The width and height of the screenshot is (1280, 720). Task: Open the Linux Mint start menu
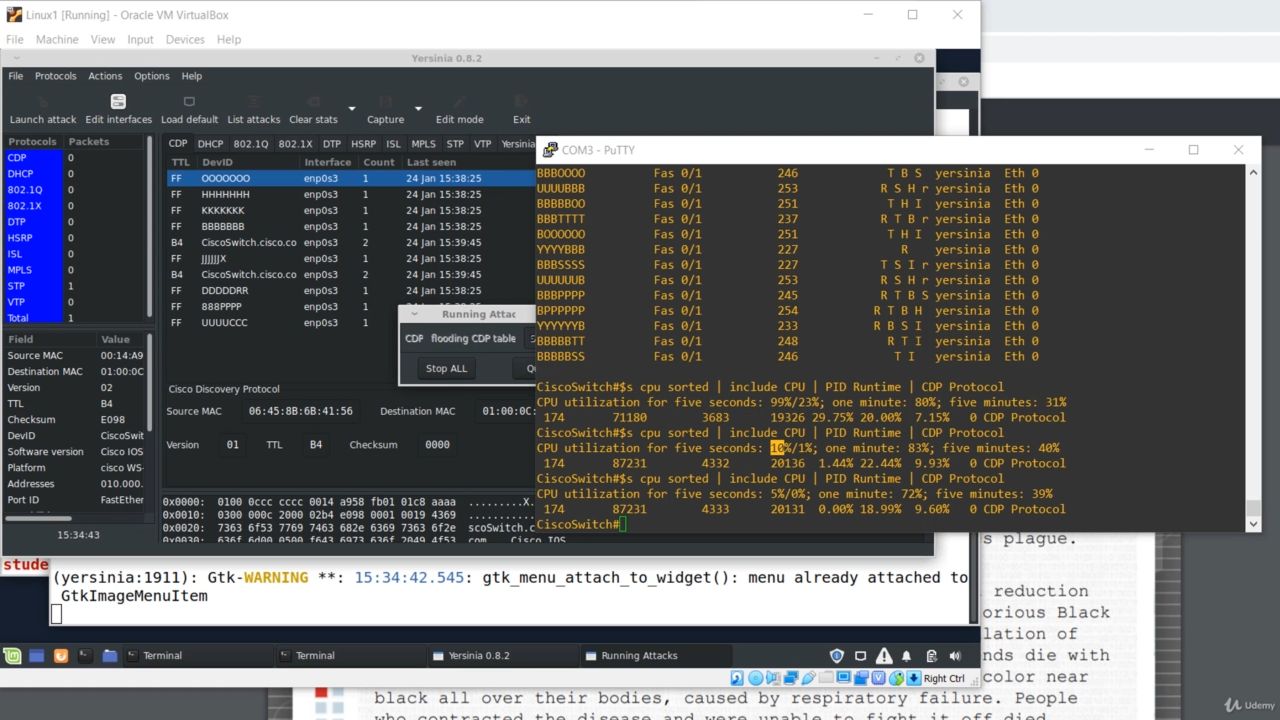[x=12, y=656]
